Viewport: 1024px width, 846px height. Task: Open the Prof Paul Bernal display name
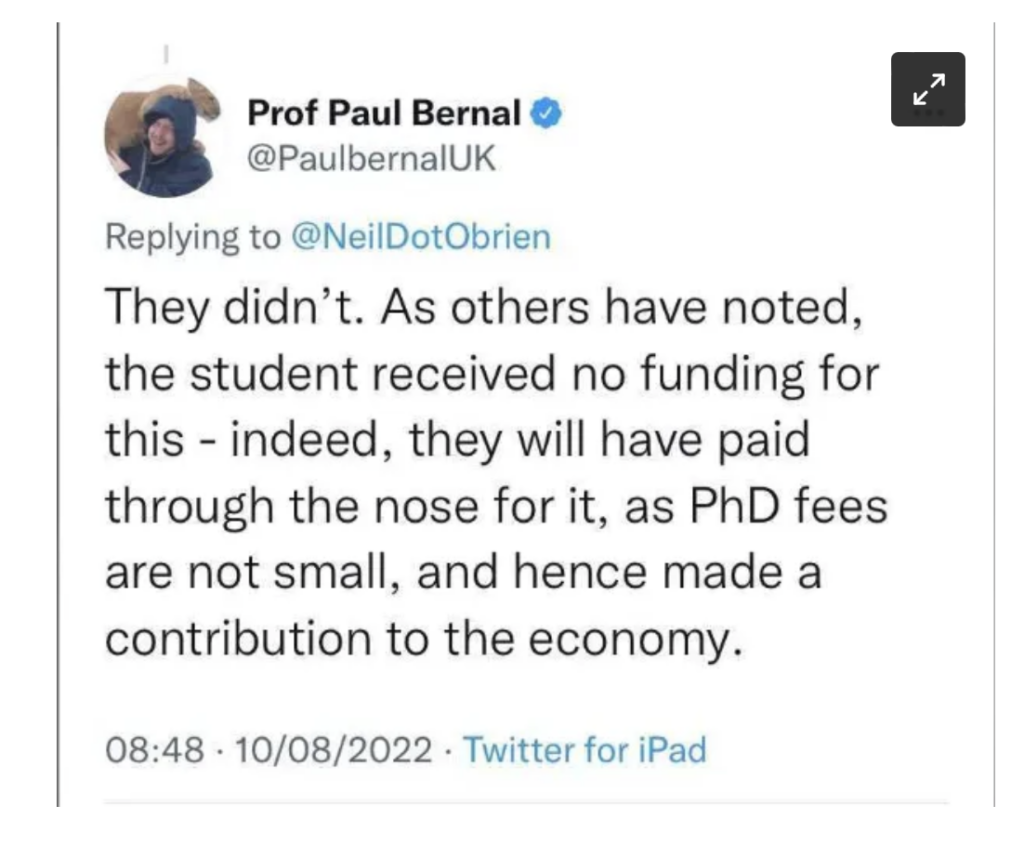385,115
